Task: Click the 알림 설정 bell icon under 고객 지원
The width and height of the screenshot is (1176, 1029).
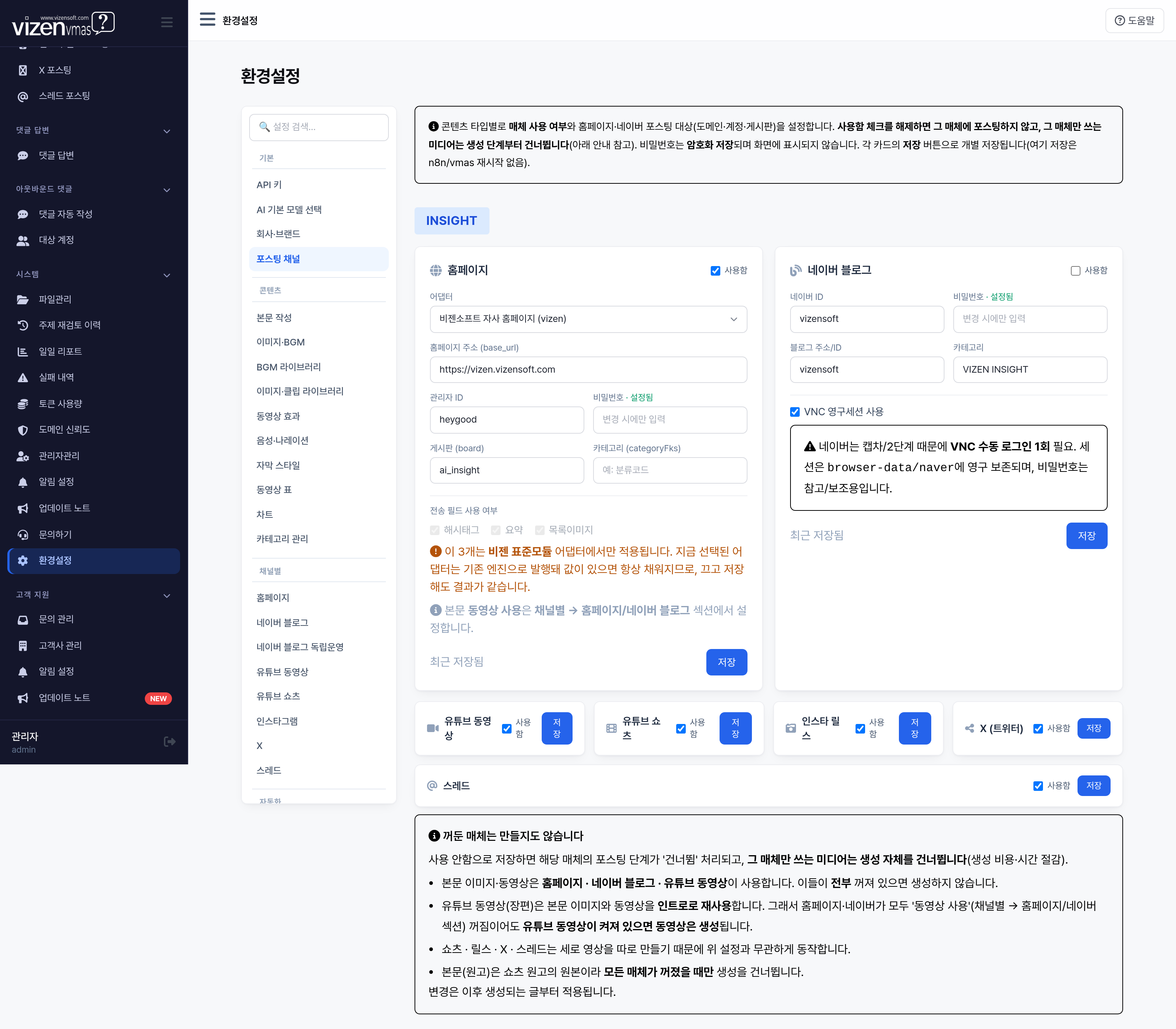Action: coord(23,672)
